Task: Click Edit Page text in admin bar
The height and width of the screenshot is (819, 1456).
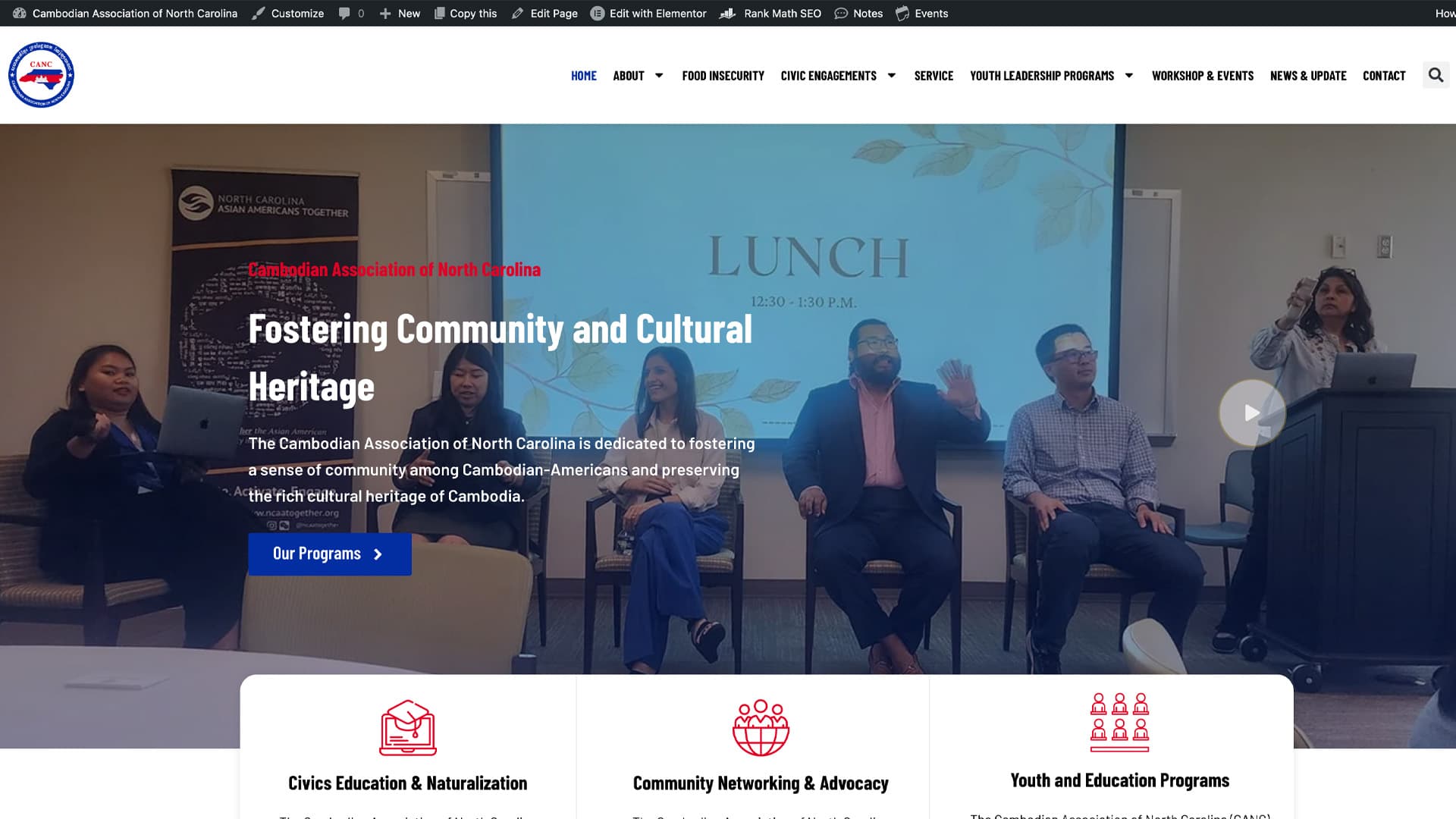Action: (554, 13)
